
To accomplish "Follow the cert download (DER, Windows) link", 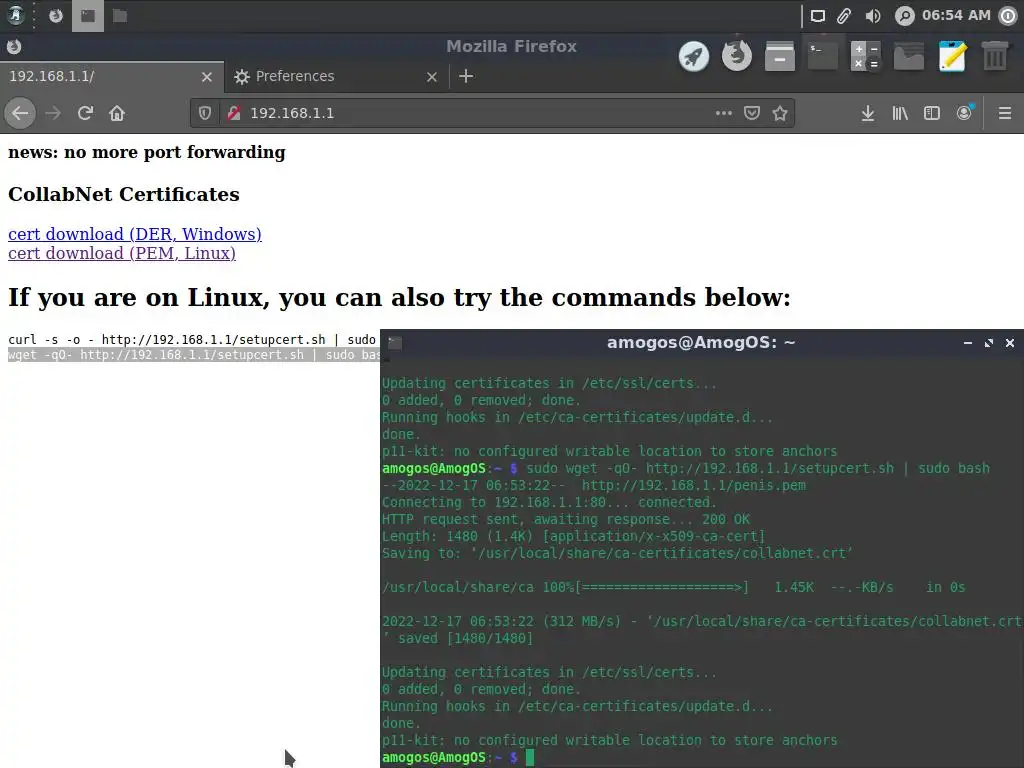I will point(135,234).
